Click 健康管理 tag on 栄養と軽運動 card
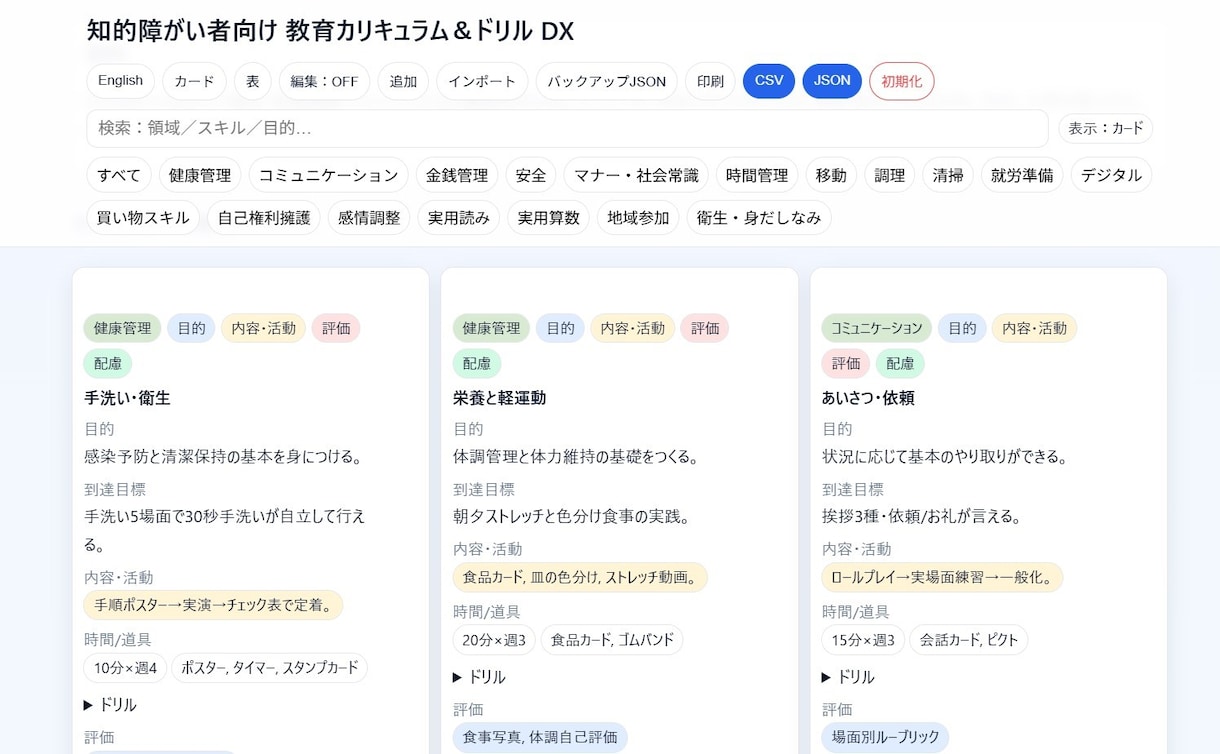Image resolution: width=1220 pixels, height=754 pixels. tap(491, 328)
